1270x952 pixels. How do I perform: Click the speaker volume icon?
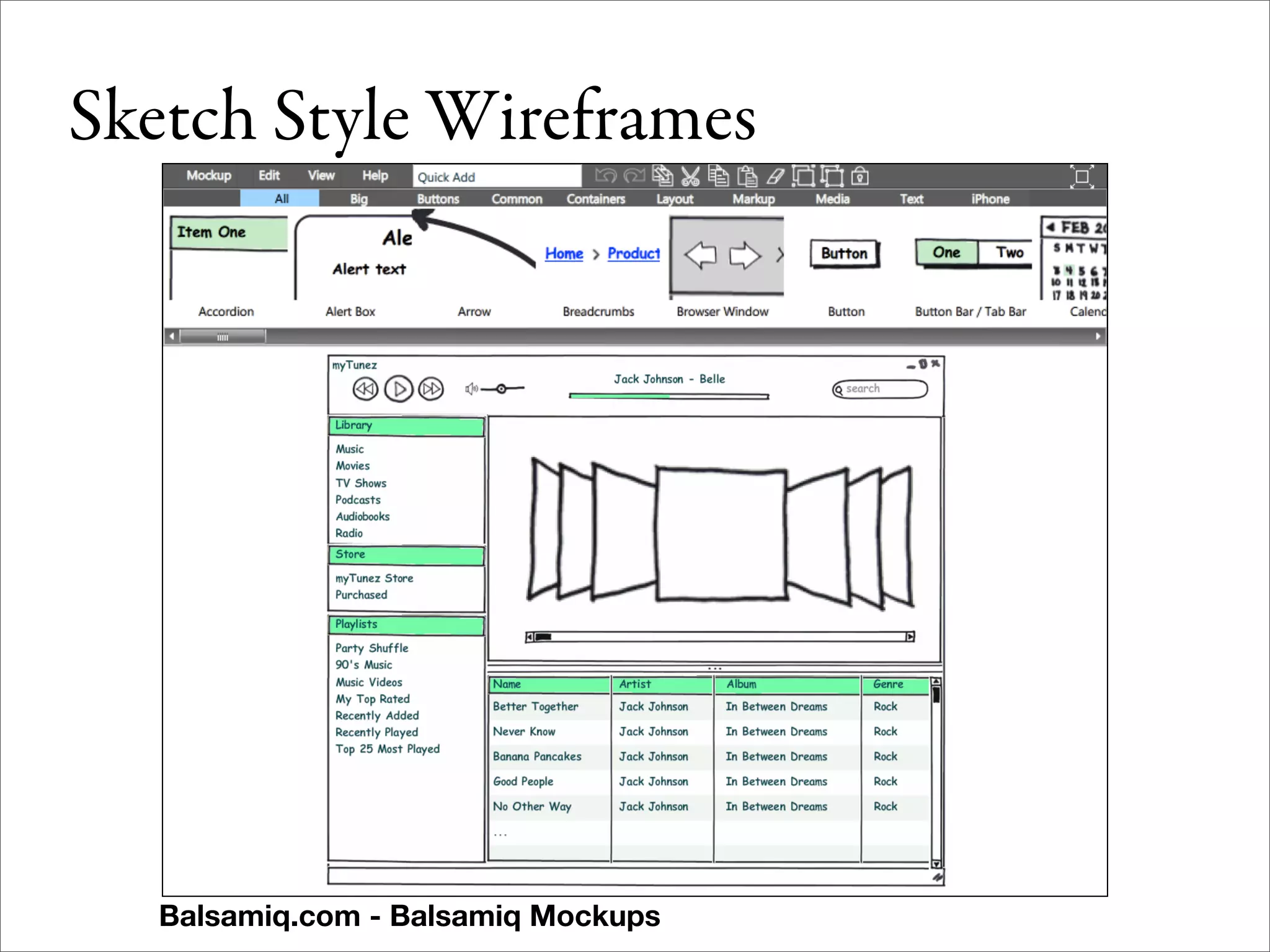[471, 389]
